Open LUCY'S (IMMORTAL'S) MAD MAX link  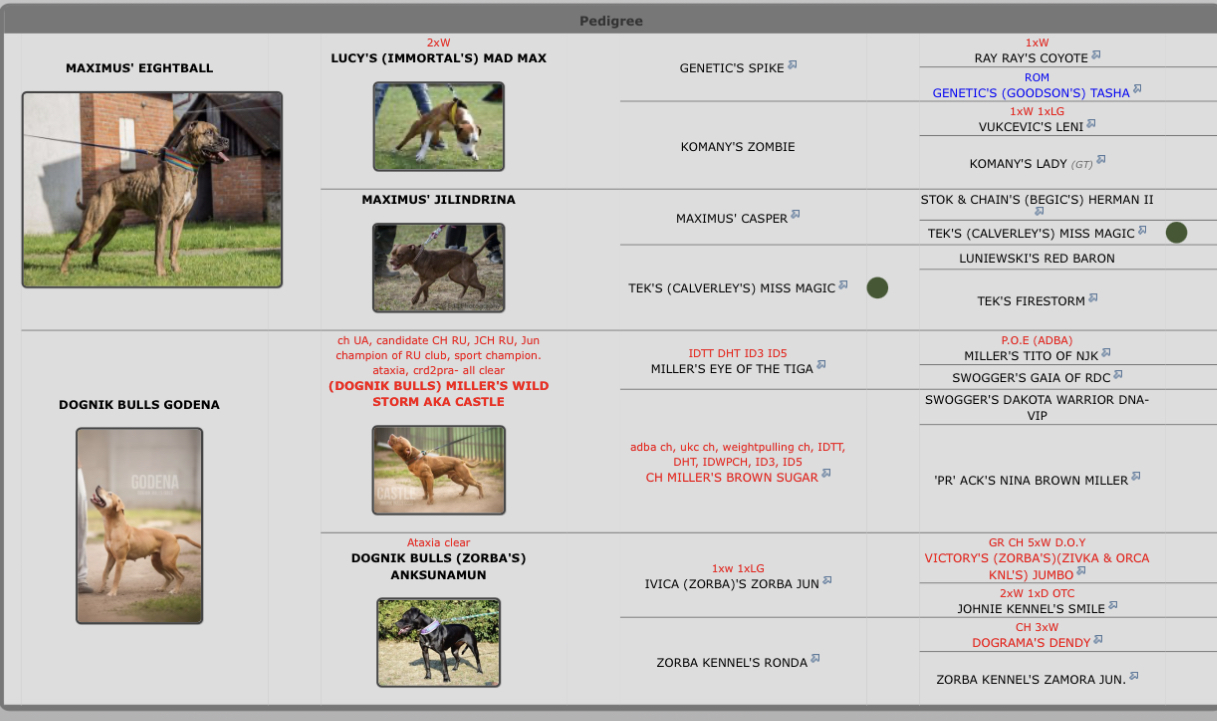click(439, 58)
